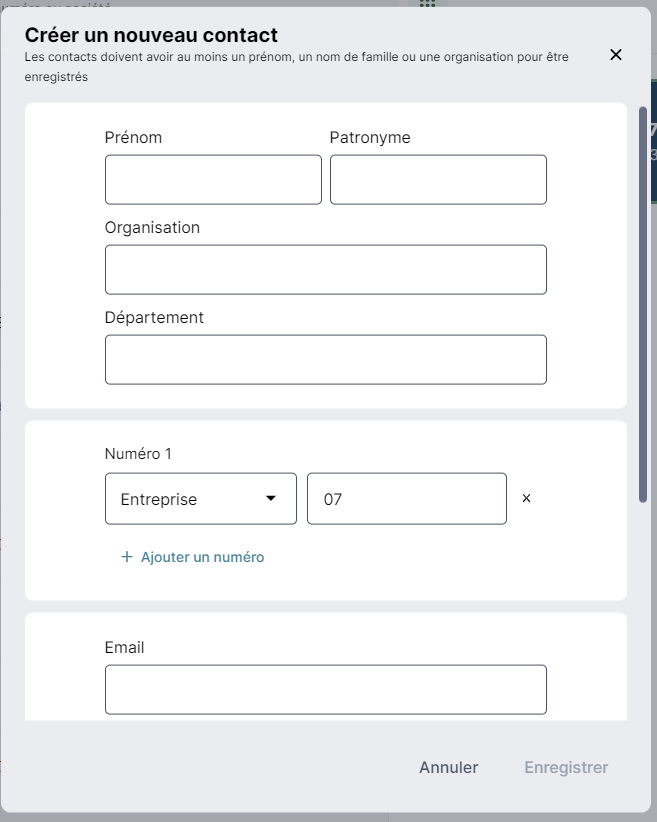Focus the Prénom text field
This screenshot has height=822, width=657.
[x=213, y=179]
